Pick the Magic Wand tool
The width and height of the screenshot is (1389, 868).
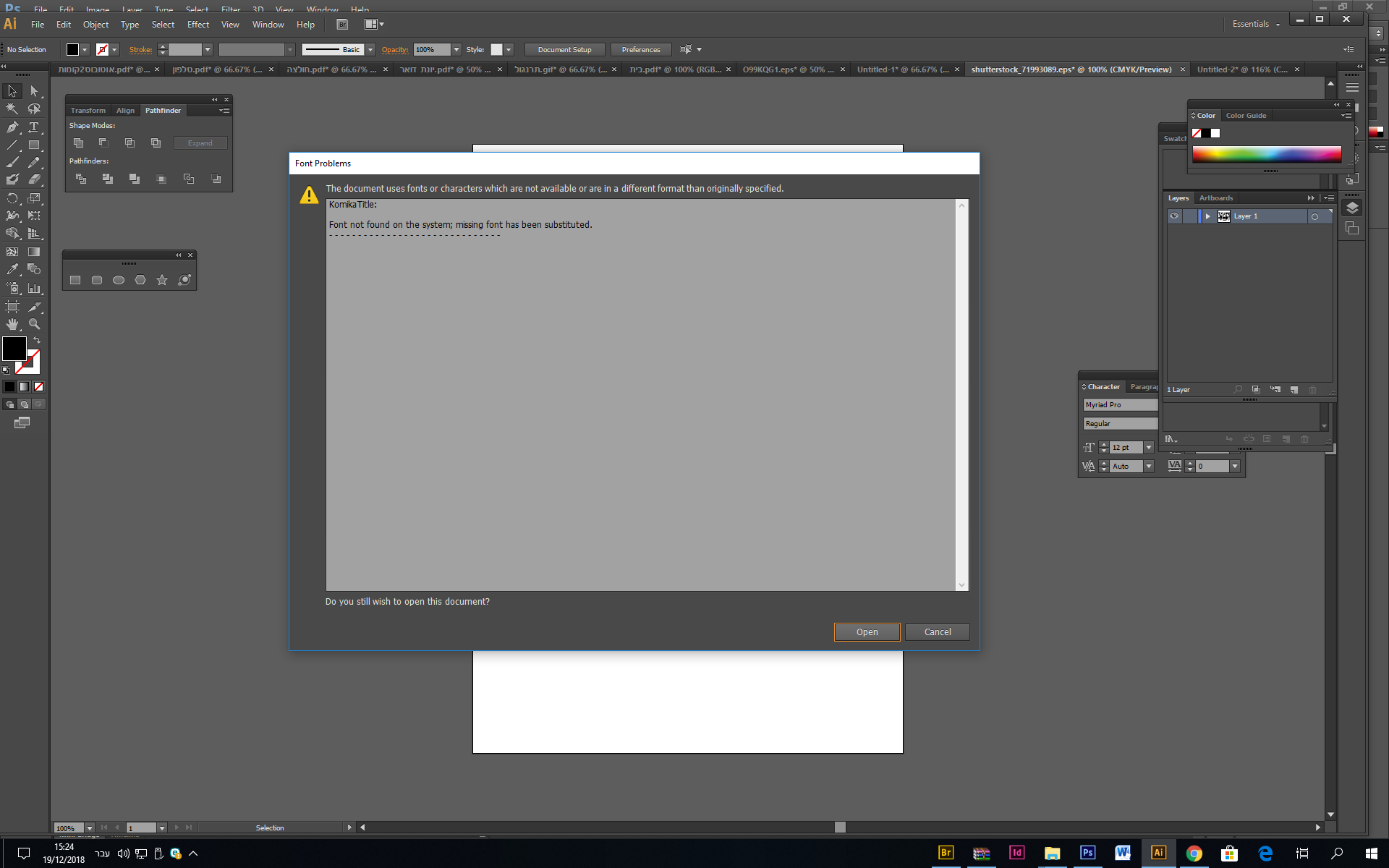(12, 109)
